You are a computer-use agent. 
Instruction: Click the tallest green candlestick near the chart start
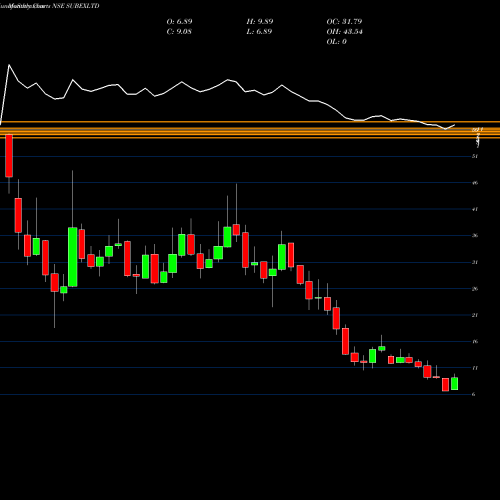coord(73,257)
